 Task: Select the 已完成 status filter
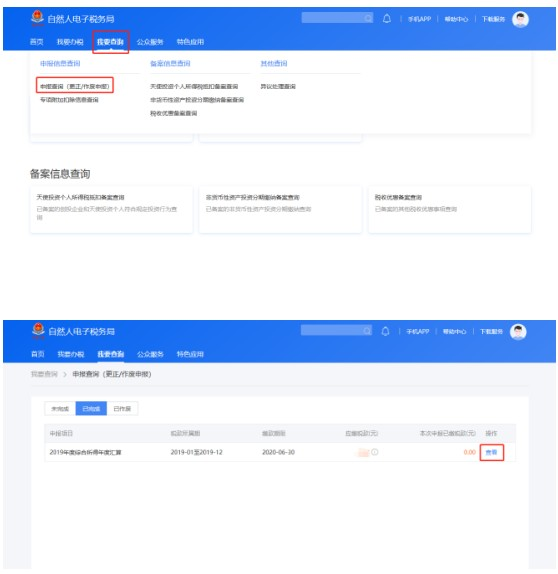[x=91, y=409]
